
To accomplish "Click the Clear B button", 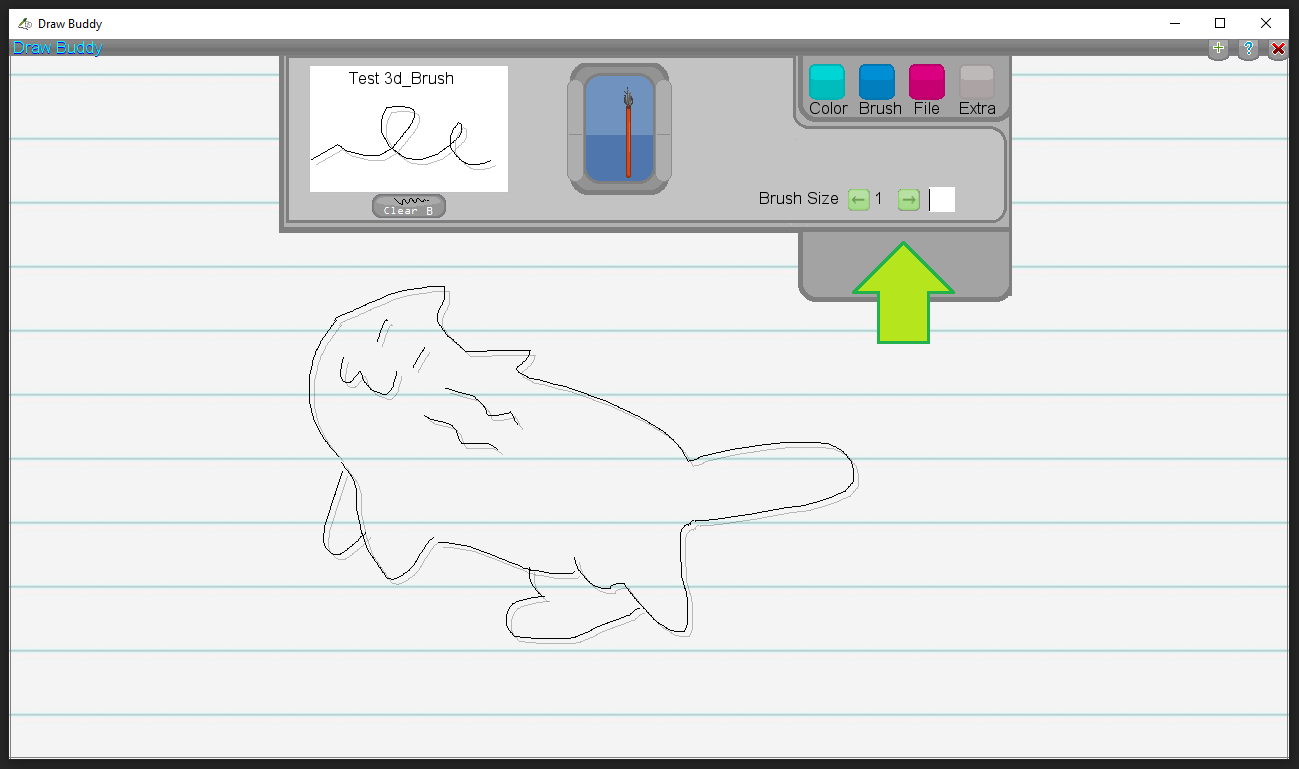I will pyautogui.click(x=409, y=206).
